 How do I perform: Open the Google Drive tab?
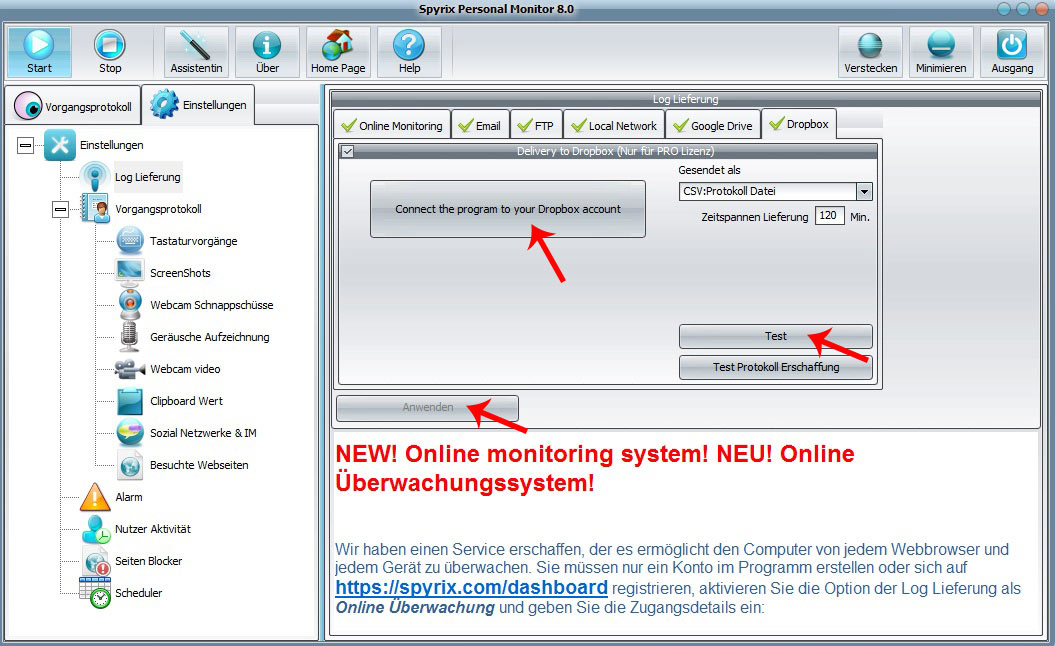point(713,125)
